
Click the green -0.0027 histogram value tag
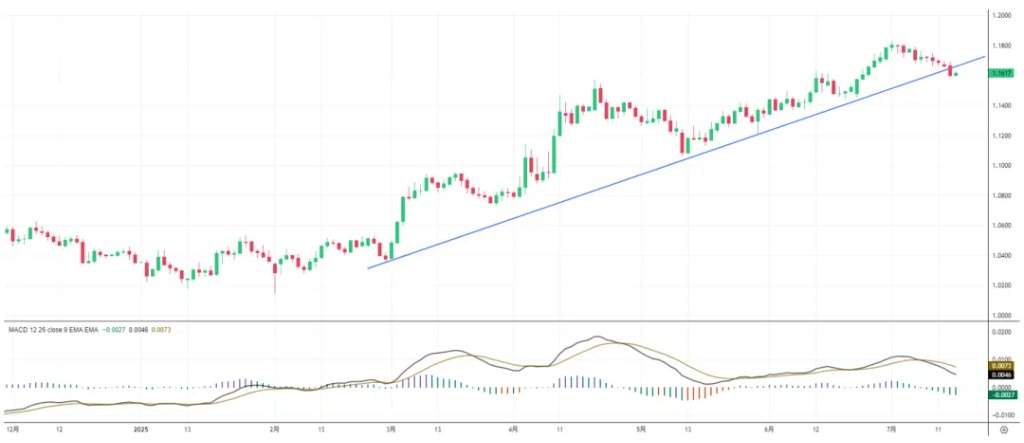point(1002,394)
